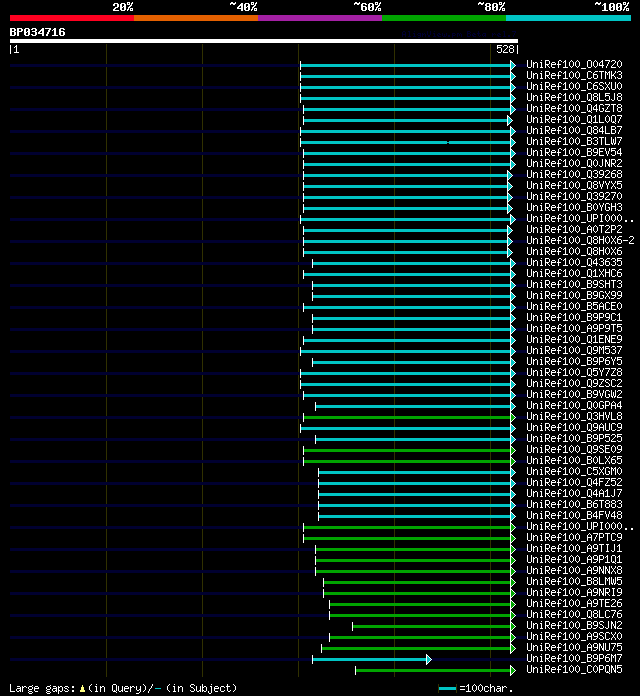Click the UniRef100_B9P525 hit name
The height and width of the screenshot is (696, 640).
[x=574, y=439]
